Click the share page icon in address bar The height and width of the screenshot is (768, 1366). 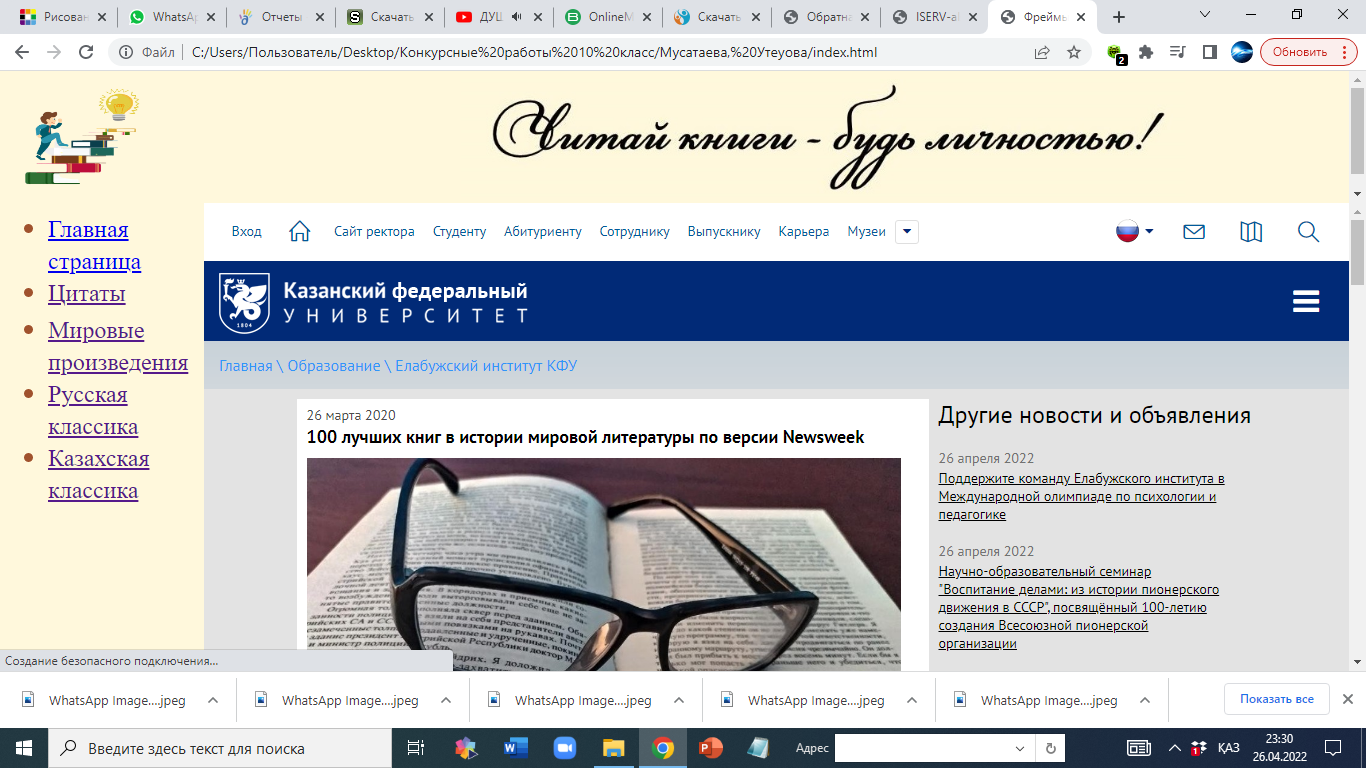point(1042,52)
